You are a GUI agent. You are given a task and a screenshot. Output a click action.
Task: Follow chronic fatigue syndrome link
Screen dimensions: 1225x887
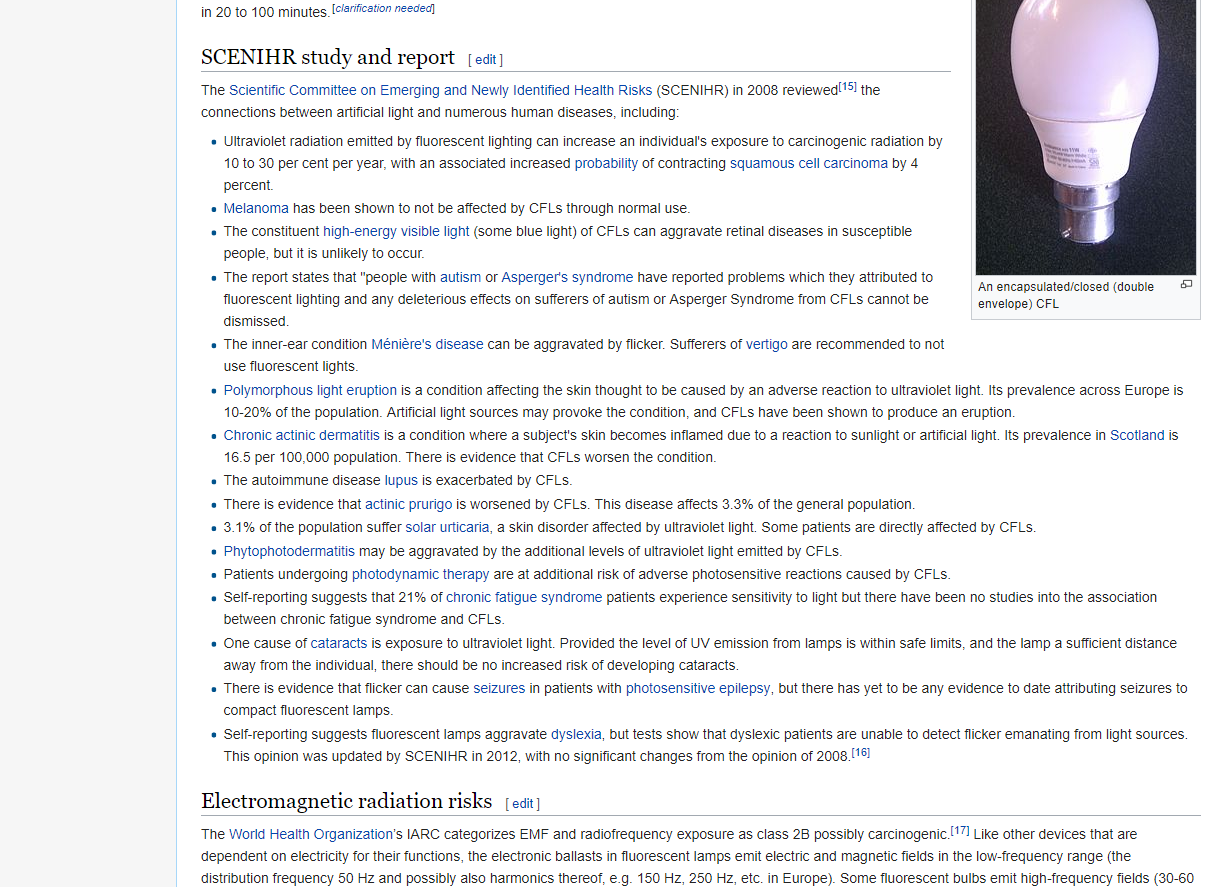click(x=524, y=597)
